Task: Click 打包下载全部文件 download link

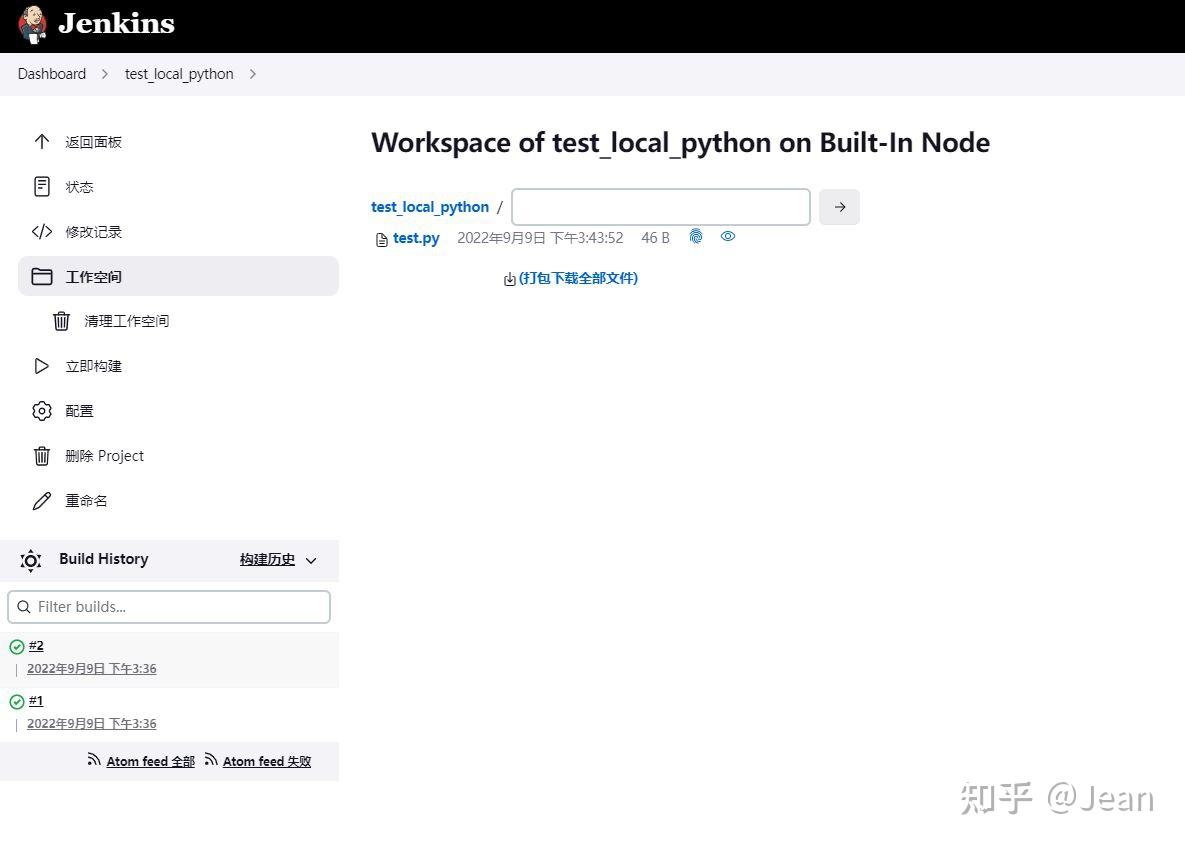Action: click(578, 278)
